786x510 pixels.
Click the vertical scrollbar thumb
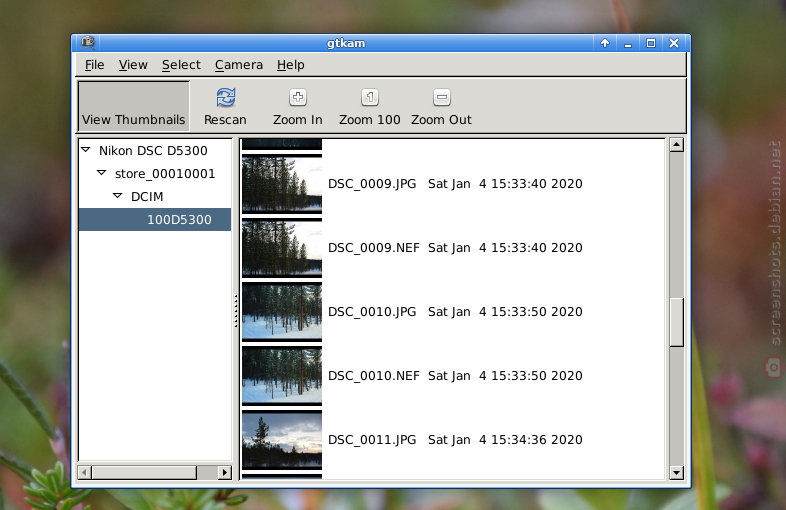677,322
